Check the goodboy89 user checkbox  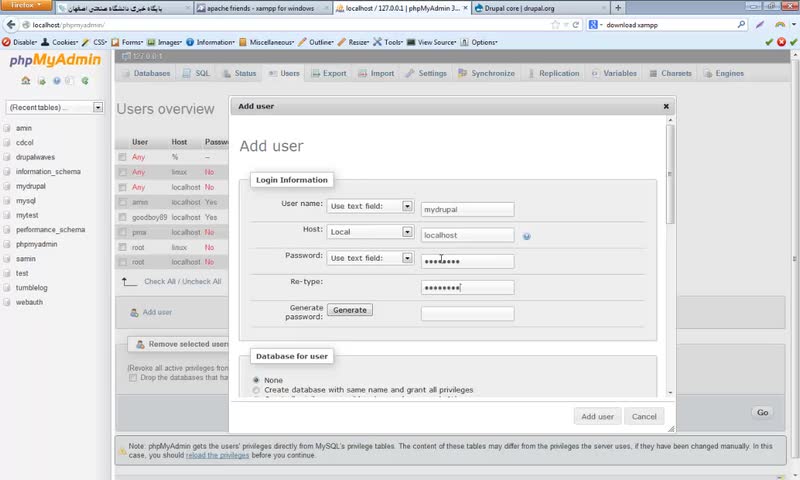point(122,217)
